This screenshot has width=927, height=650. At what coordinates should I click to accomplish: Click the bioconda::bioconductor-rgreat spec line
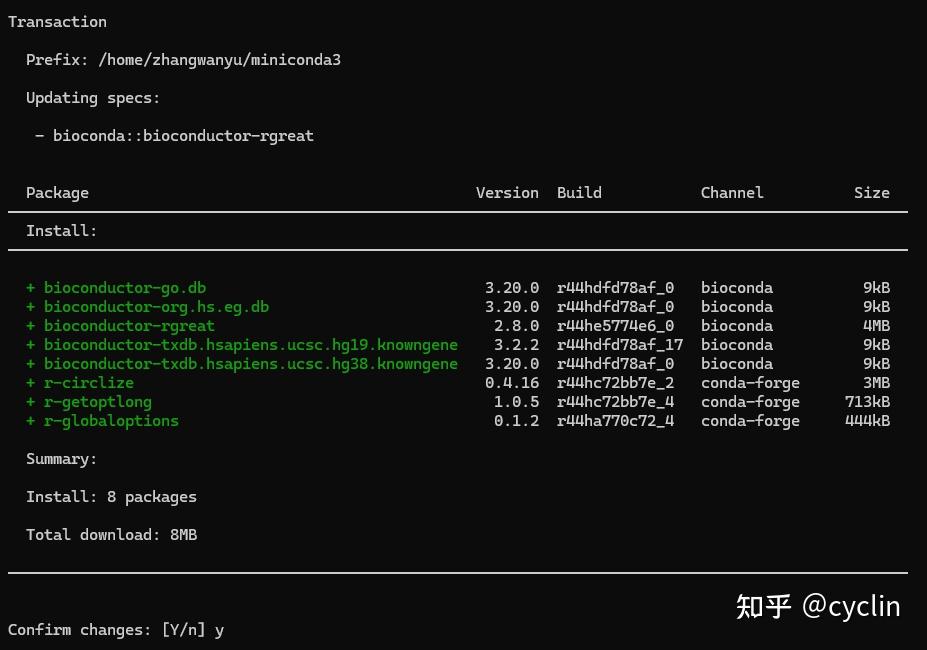coord(183,135)
